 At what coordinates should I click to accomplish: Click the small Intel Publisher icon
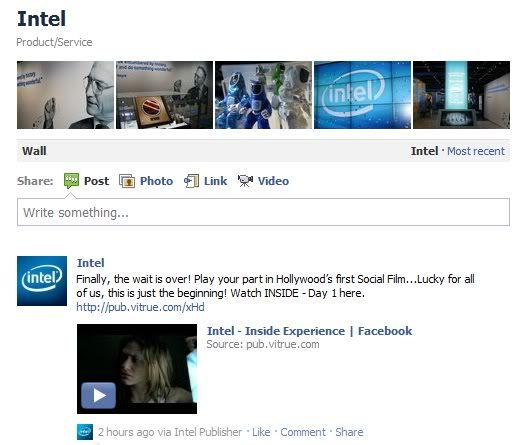85,432
